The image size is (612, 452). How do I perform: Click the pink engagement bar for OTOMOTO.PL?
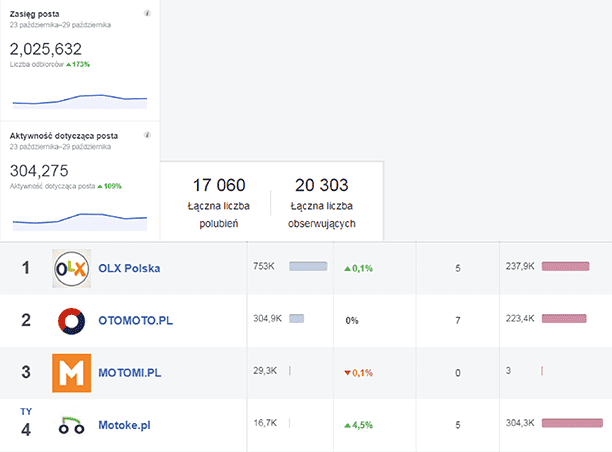click(564, 319)
